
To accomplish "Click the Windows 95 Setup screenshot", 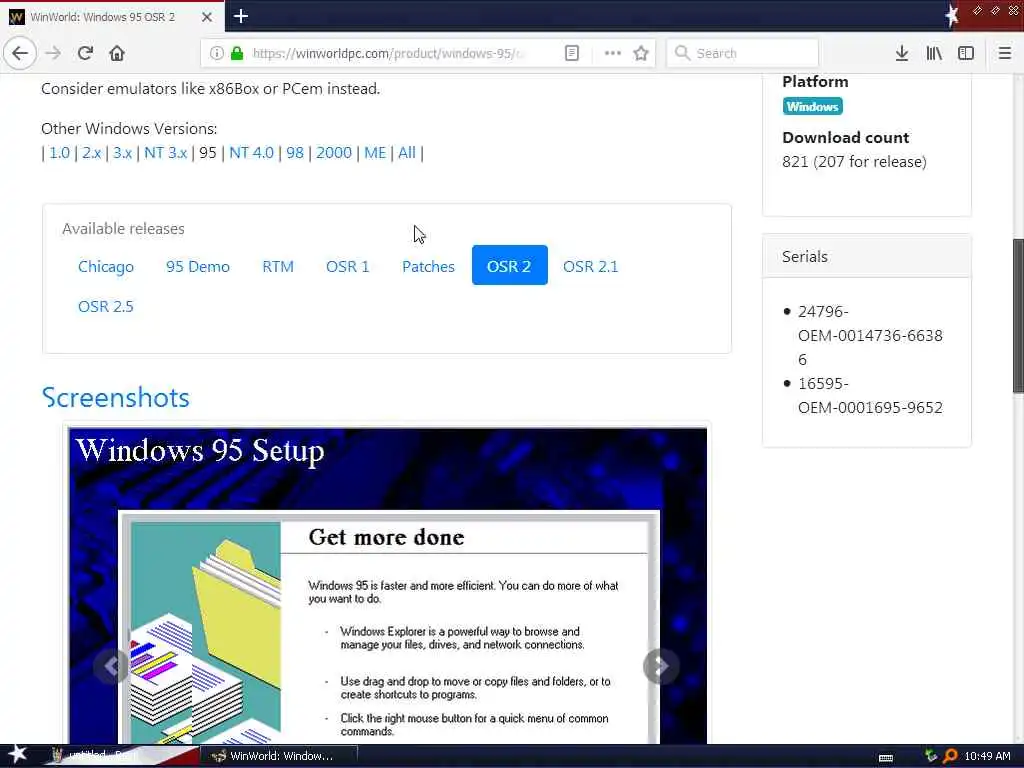I will 387,586.
